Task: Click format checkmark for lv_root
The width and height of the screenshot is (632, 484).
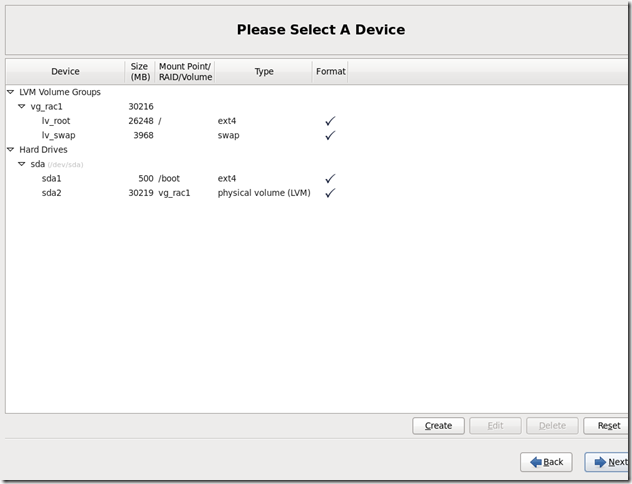Action: 330,120
